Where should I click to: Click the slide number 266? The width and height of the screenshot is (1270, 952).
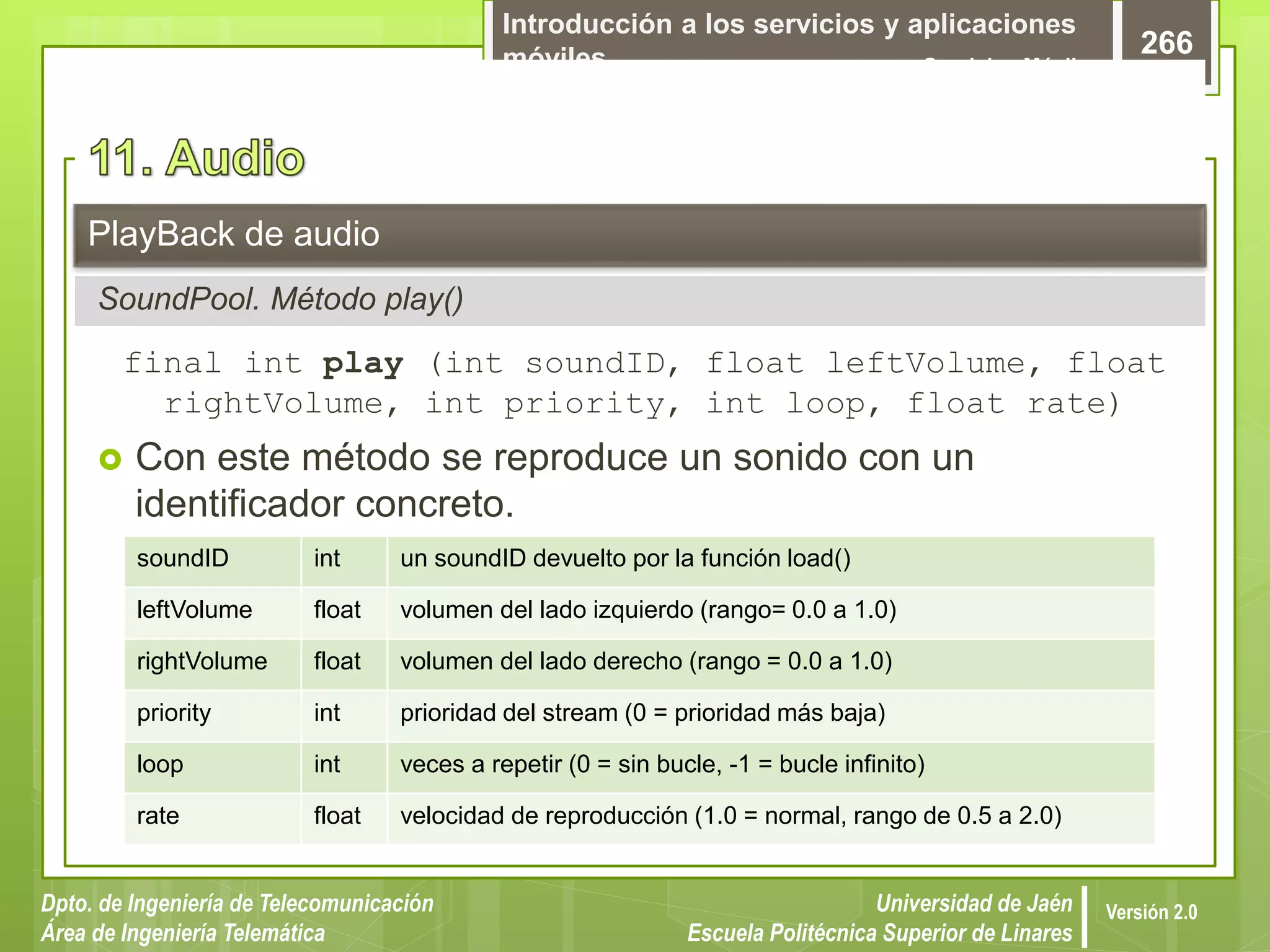coord(1166,43)
